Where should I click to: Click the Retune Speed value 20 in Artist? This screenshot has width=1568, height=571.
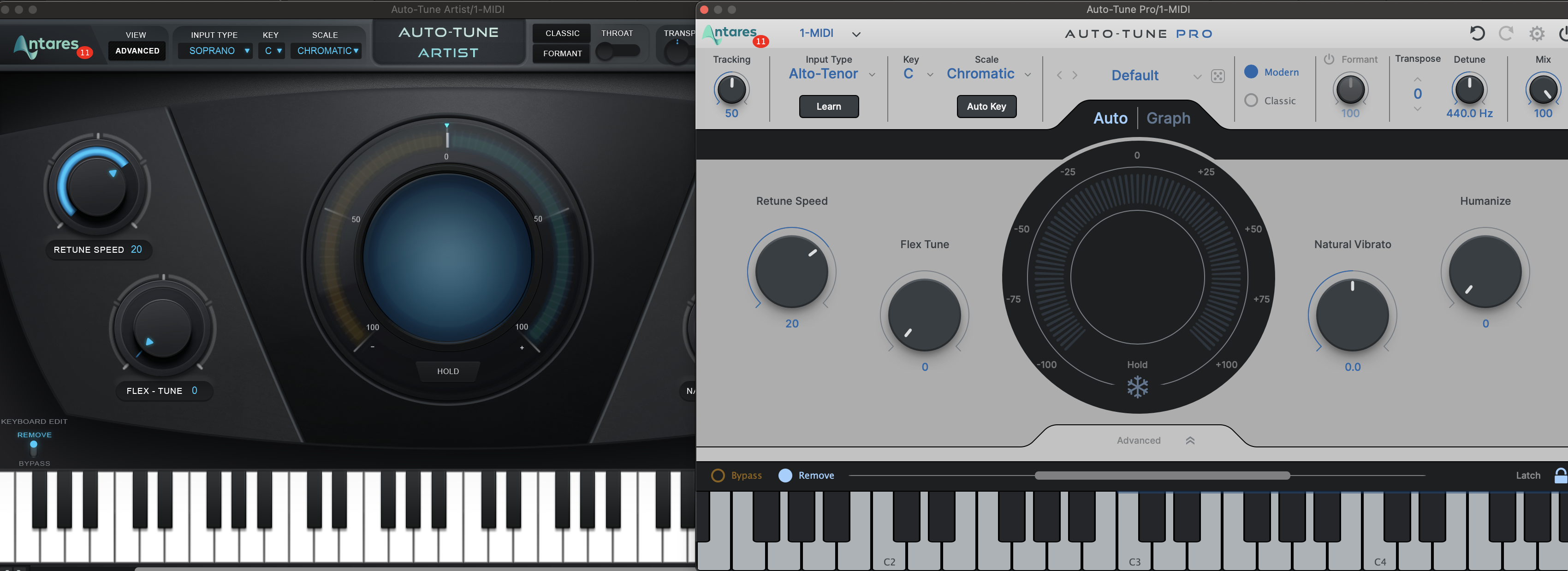click(137, 250)
